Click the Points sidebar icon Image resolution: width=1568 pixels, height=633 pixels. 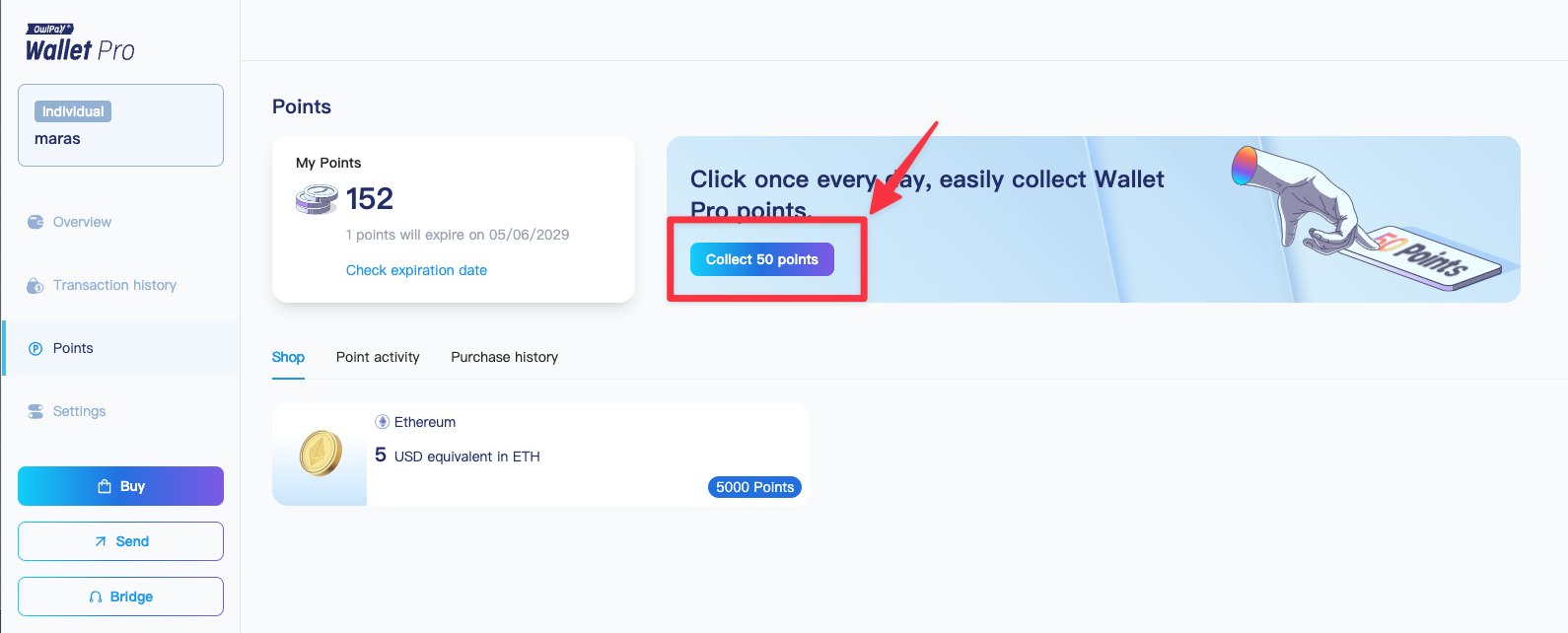tap(36, 348)
